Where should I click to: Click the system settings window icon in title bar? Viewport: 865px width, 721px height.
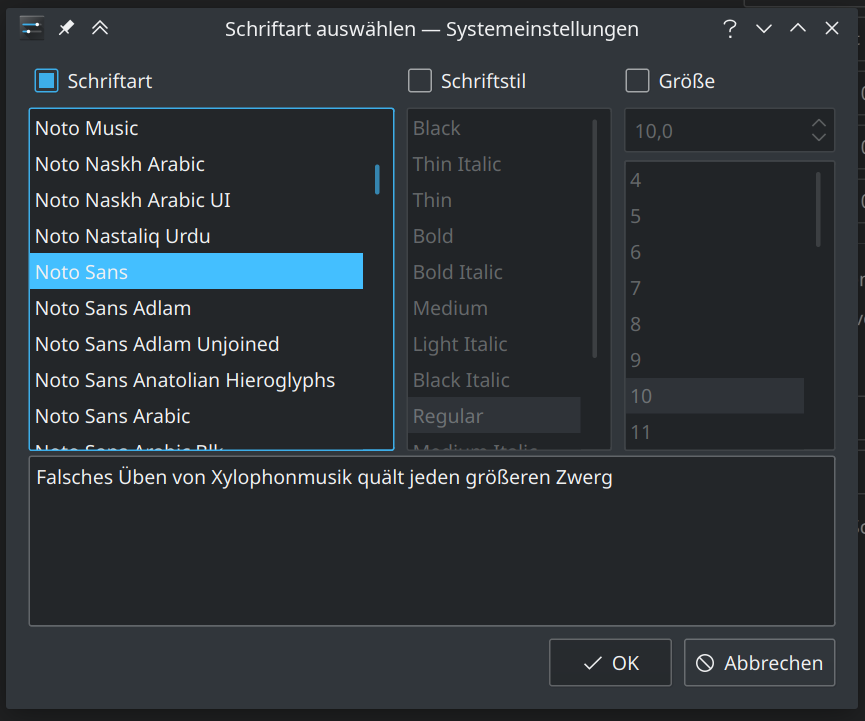click(32, 28)
